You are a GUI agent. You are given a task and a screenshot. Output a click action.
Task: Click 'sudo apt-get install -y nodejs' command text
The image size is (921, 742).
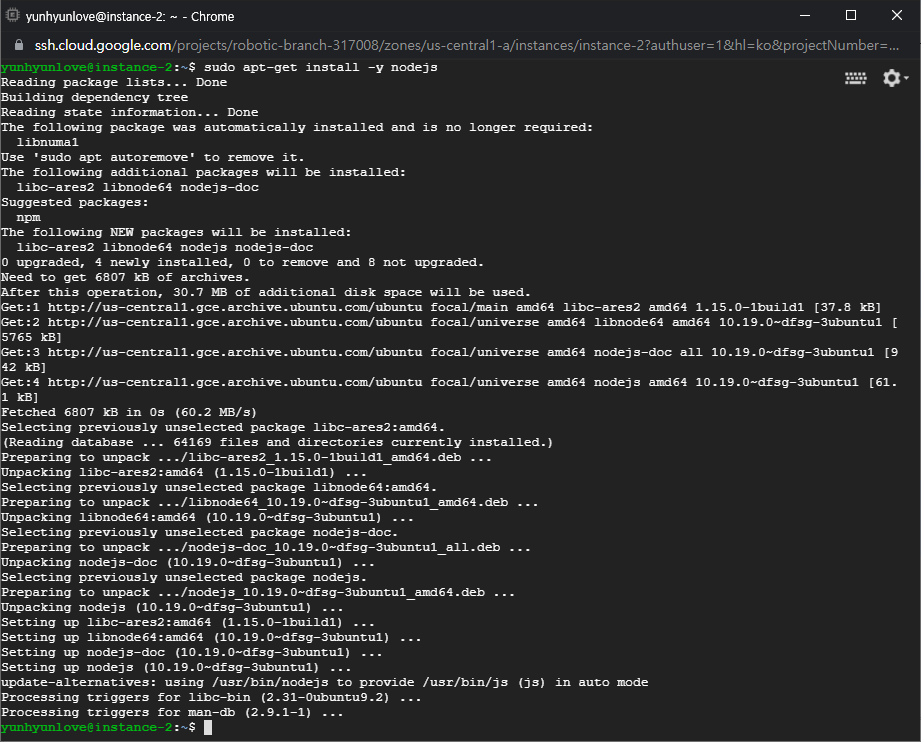click(321, 68)
